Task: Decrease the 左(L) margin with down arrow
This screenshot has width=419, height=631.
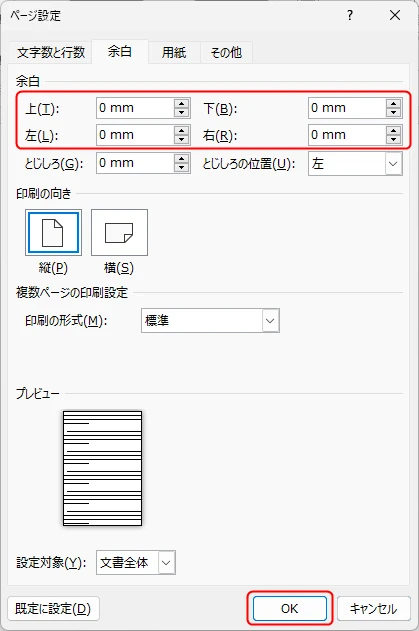Action: pos(182,140)
